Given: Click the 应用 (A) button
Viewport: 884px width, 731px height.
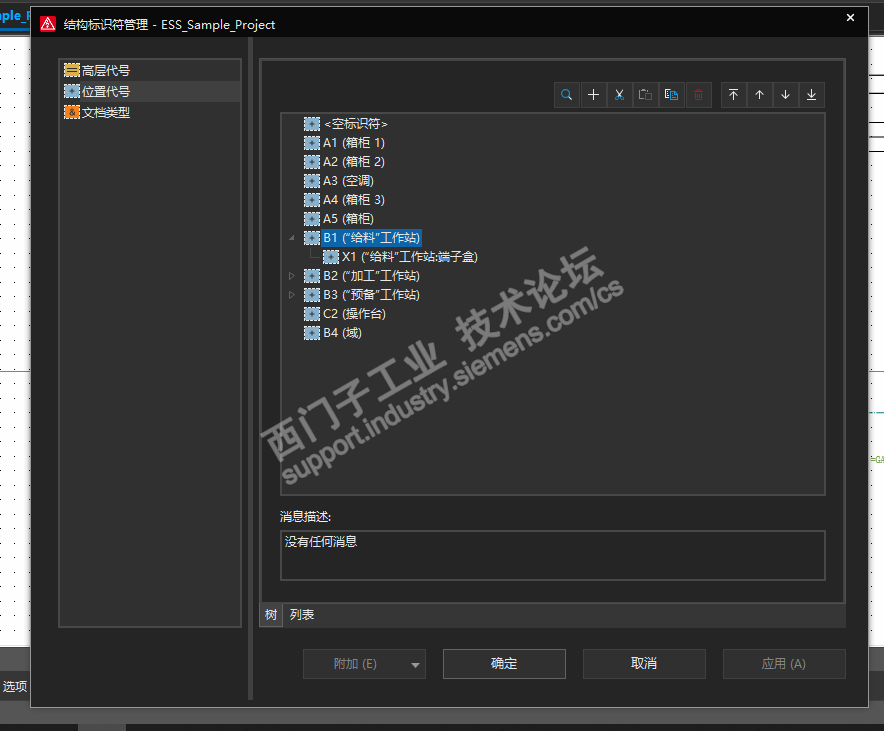Looking at the screenshot, I should [784, 664].
